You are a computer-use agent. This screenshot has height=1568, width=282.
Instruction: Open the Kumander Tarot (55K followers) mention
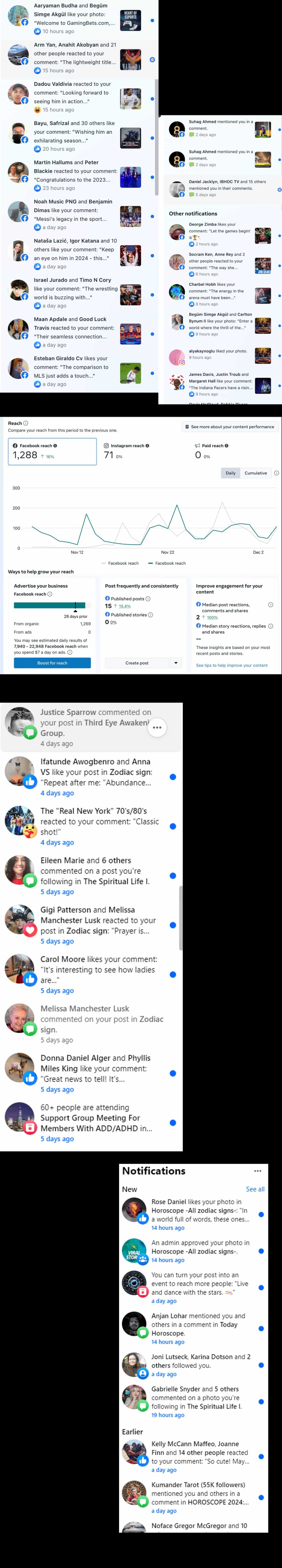(194, 1497)
